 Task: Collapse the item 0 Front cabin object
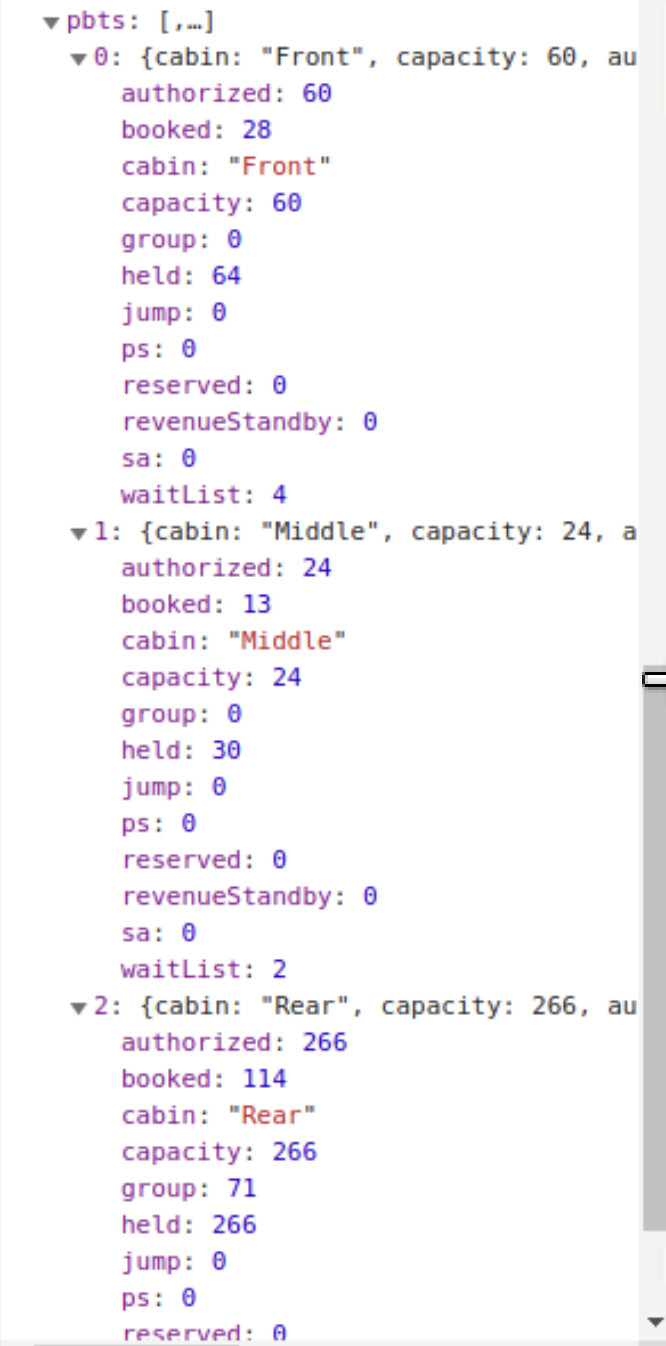tap(78, 59)
